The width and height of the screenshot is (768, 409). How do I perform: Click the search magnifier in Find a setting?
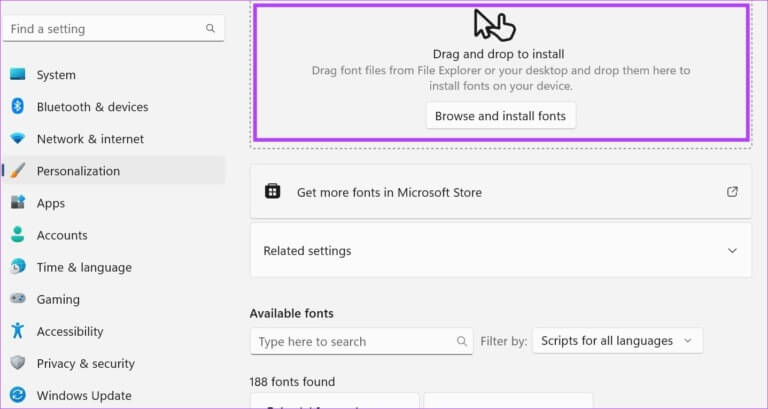point(210,28)
